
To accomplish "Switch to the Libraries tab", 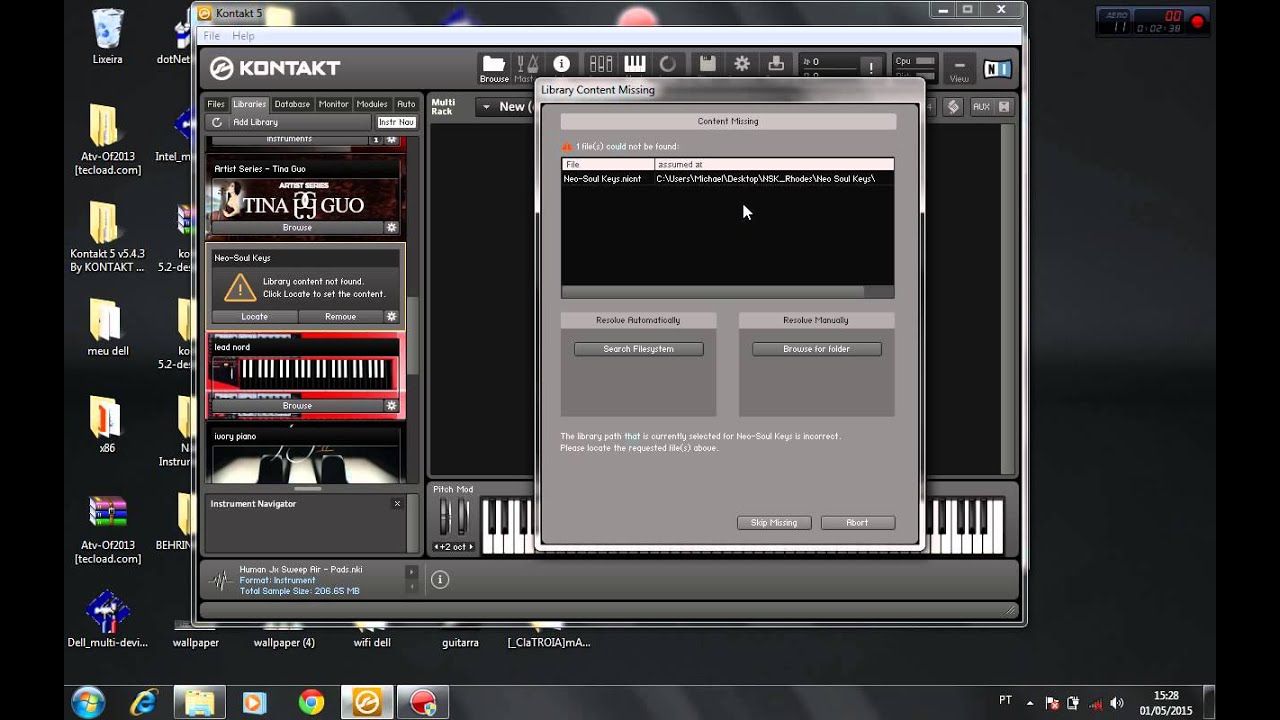I will pos(250,104).
